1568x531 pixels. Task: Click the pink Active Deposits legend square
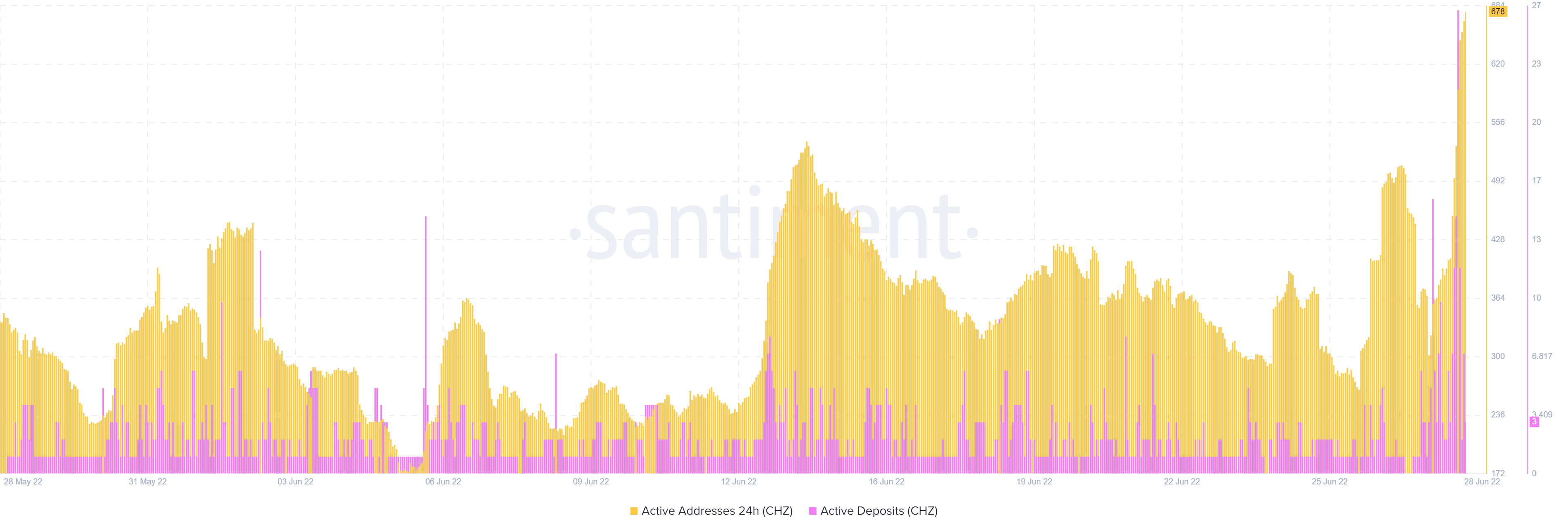(x=814, y=511)
